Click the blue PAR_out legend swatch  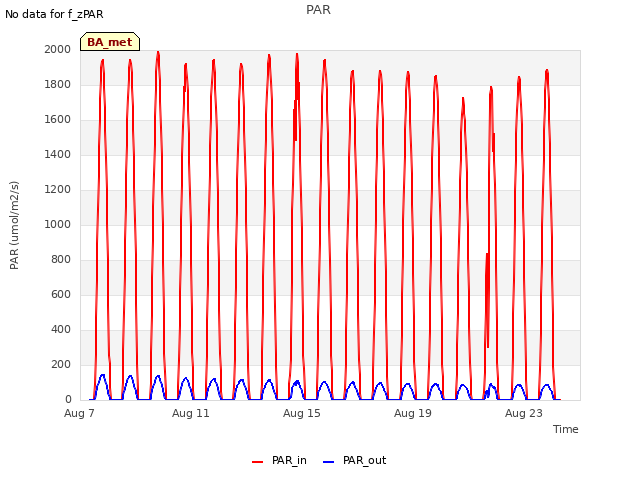pyautogui.click(x=329, y=462)
